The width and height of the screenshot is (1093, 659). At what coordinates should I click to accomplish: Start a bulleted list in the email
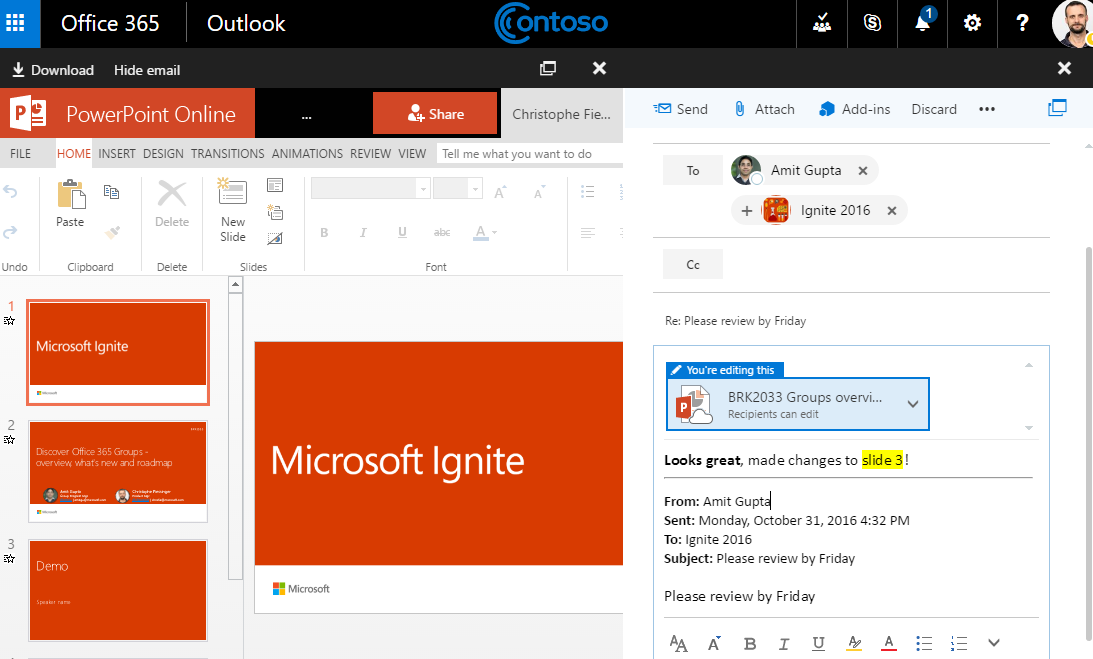[923, 643]
